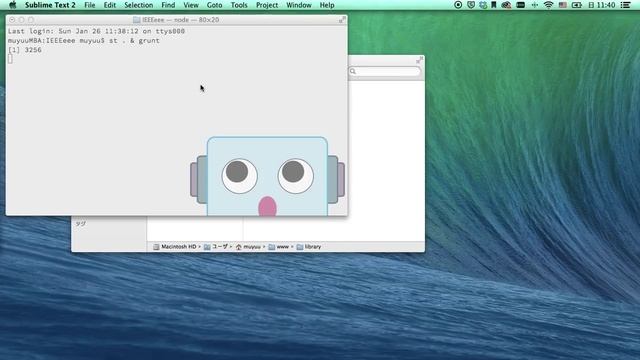Image resolution: width=640 pixels, height=360 pixels.
Task: Close the terminal window
Action: point(12,20)
